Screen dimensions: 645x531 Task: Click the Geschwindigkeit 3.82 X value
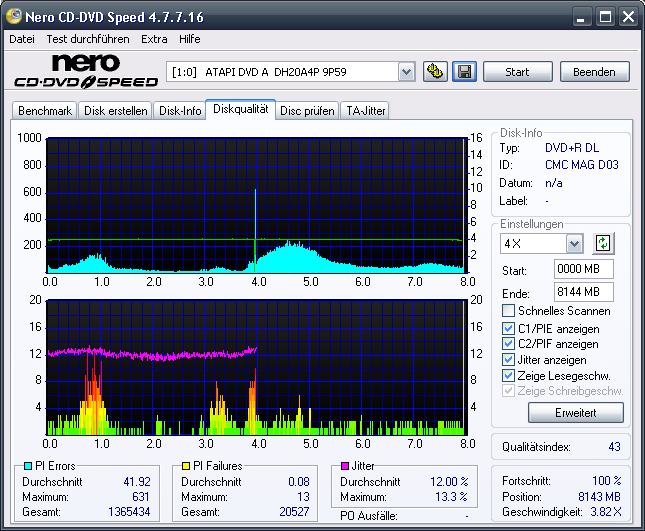pyautogui.click(x=606, y=512)
